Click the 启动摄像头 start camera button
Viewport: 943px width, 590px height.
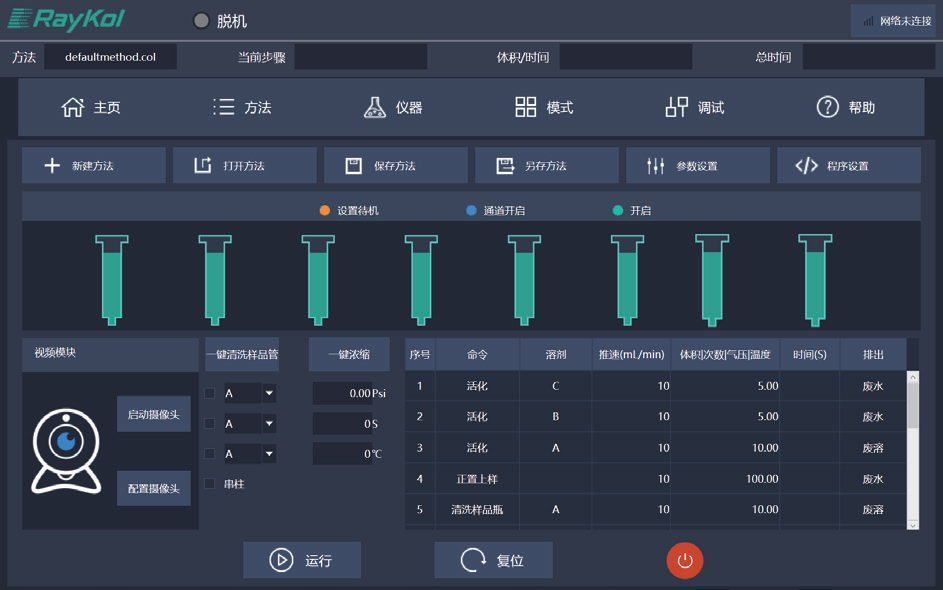coord(154,415)
